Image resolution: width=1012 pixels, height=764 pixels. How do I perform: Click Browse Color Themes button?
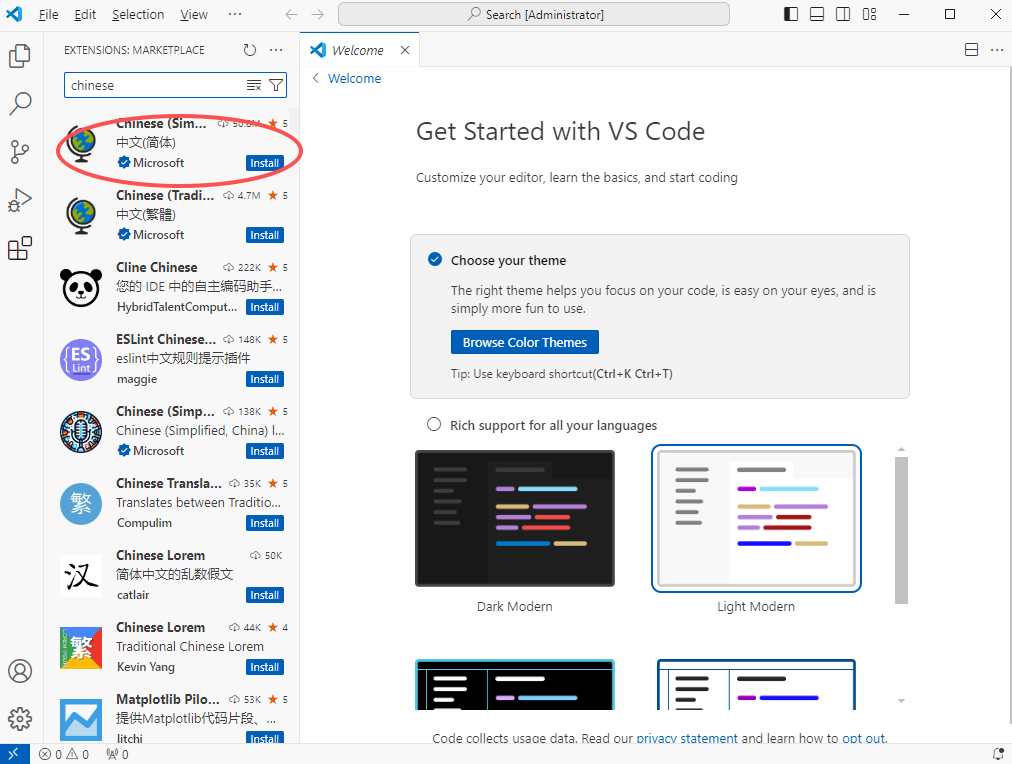pyautogui.click(x=525, y=342)
